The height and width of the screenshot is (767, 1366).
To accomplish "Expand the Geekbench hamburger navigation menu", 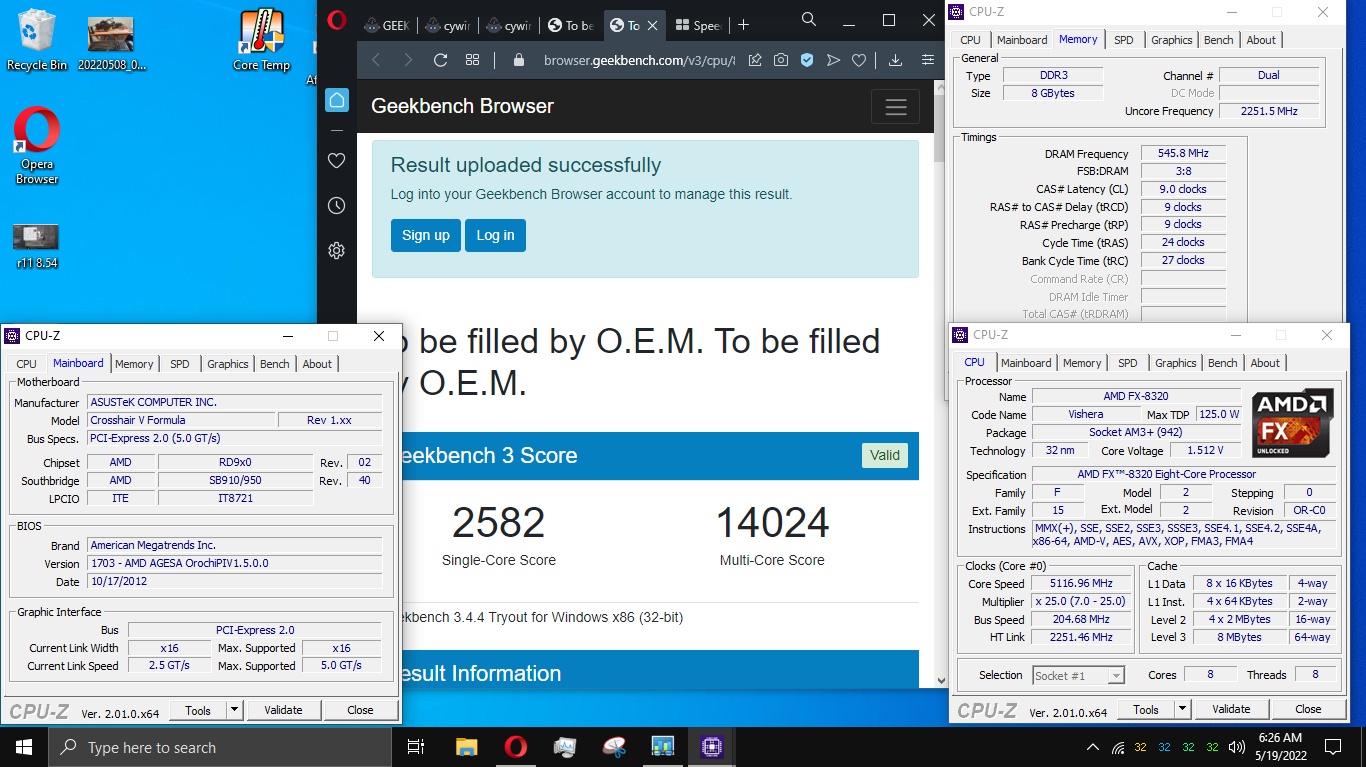I will coord(895,107).
